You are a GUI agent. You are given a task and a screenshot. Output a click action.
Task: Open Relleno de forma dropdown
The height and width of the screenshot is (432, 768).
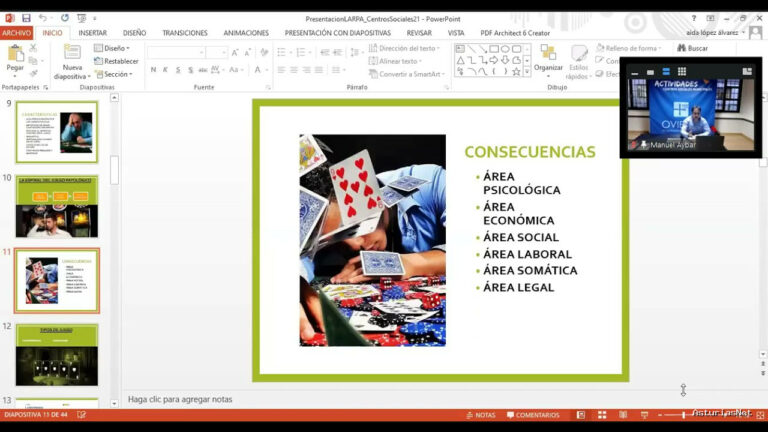tap(628, 48)
